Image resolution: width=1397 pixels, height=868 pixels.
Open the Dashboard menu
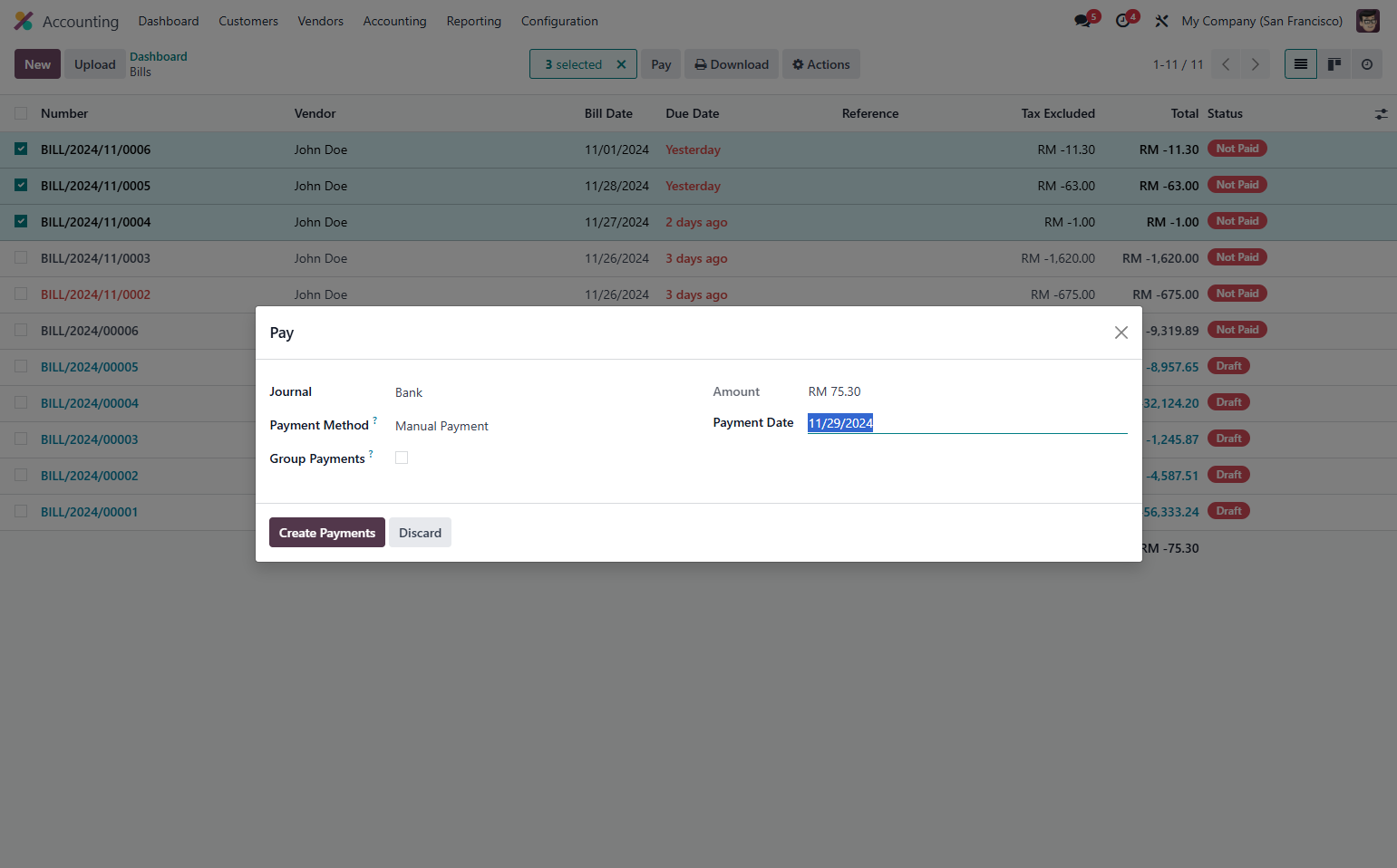tap(169, 21)
